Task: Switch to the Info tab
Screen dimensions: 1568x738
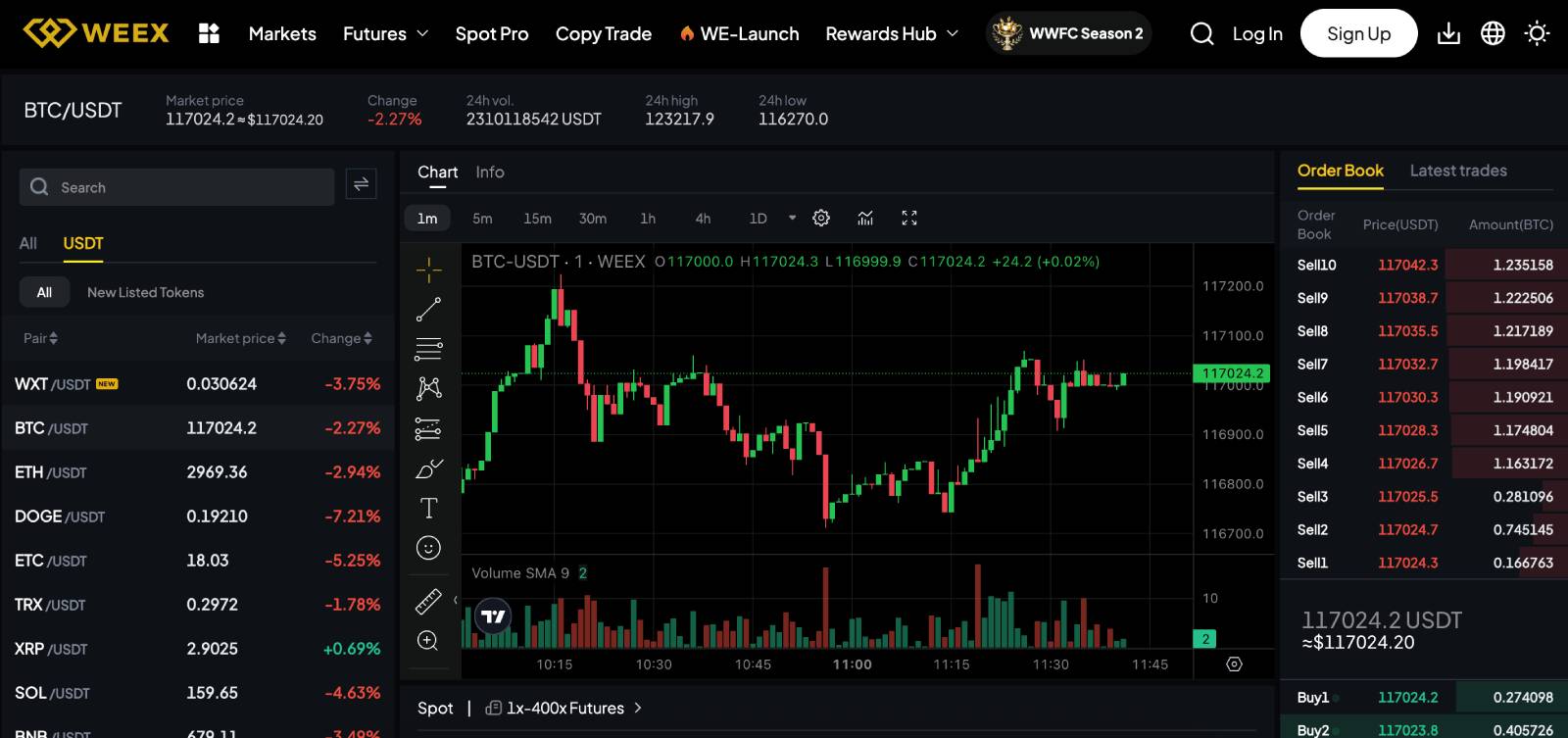Action: (490, 172)
